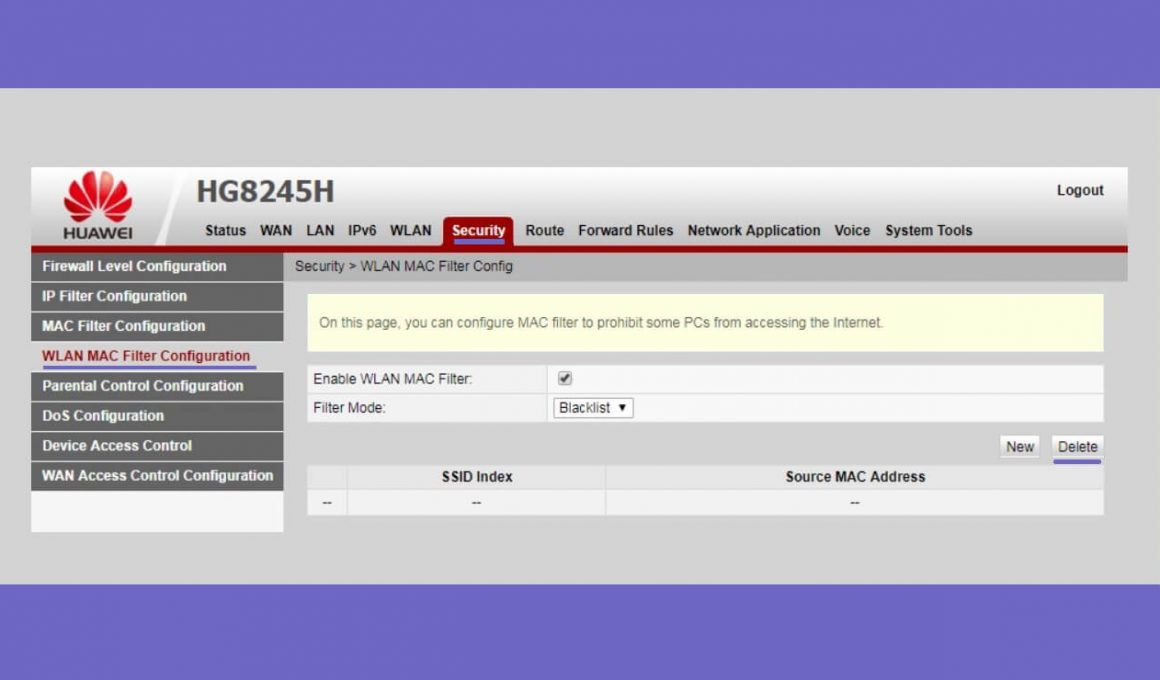The width and height of the screenshot is (1160, 680).
Task: Toggle Enable WLAN MAC Filter checkbox
Action: pos(565,378)
